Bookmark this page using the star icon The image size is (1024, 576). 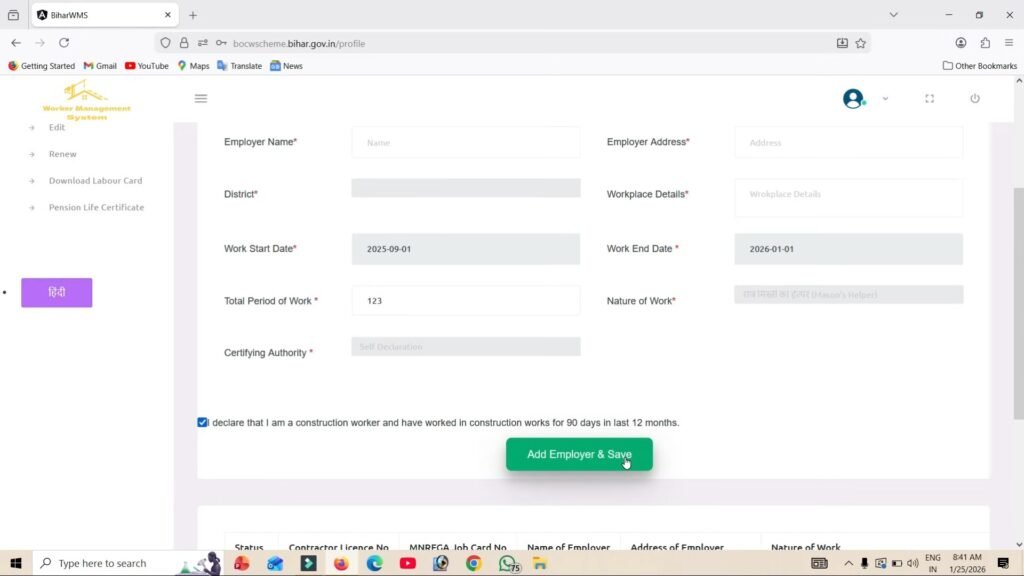858,43
